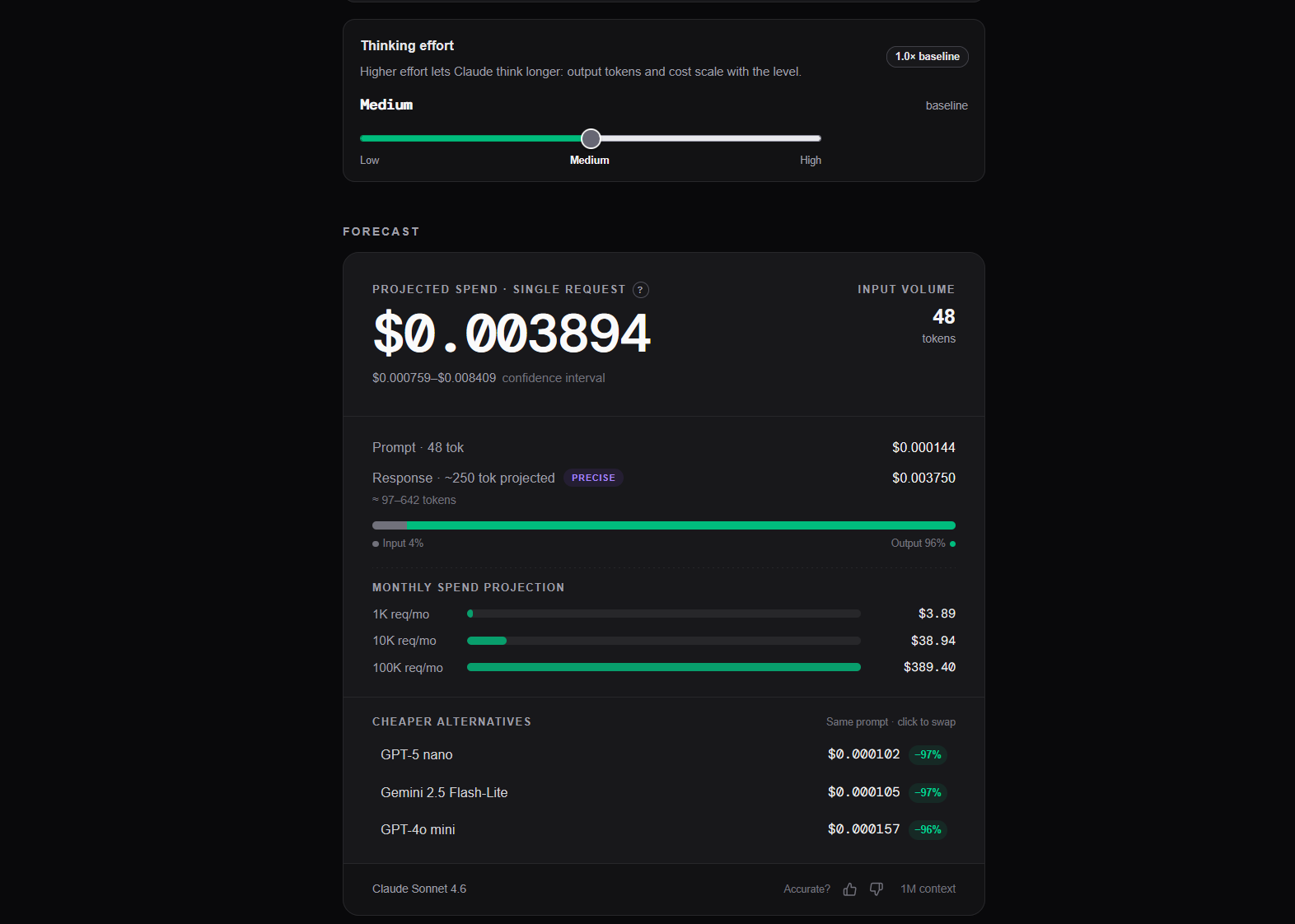
Task: Swap to GPT-5 nano alternative
Action: (x=664, y=754)
